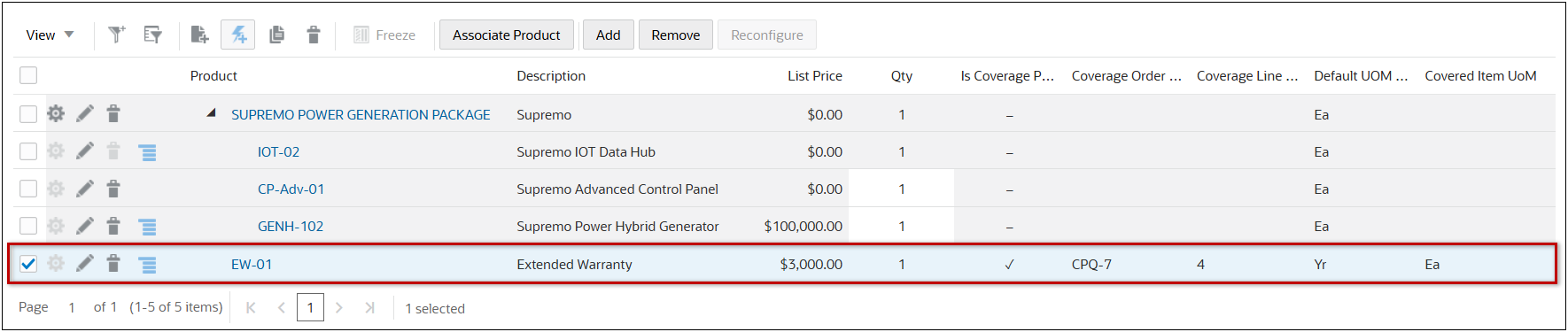
Task: Open the GENH-102 product link
Action: pos(291,226)
